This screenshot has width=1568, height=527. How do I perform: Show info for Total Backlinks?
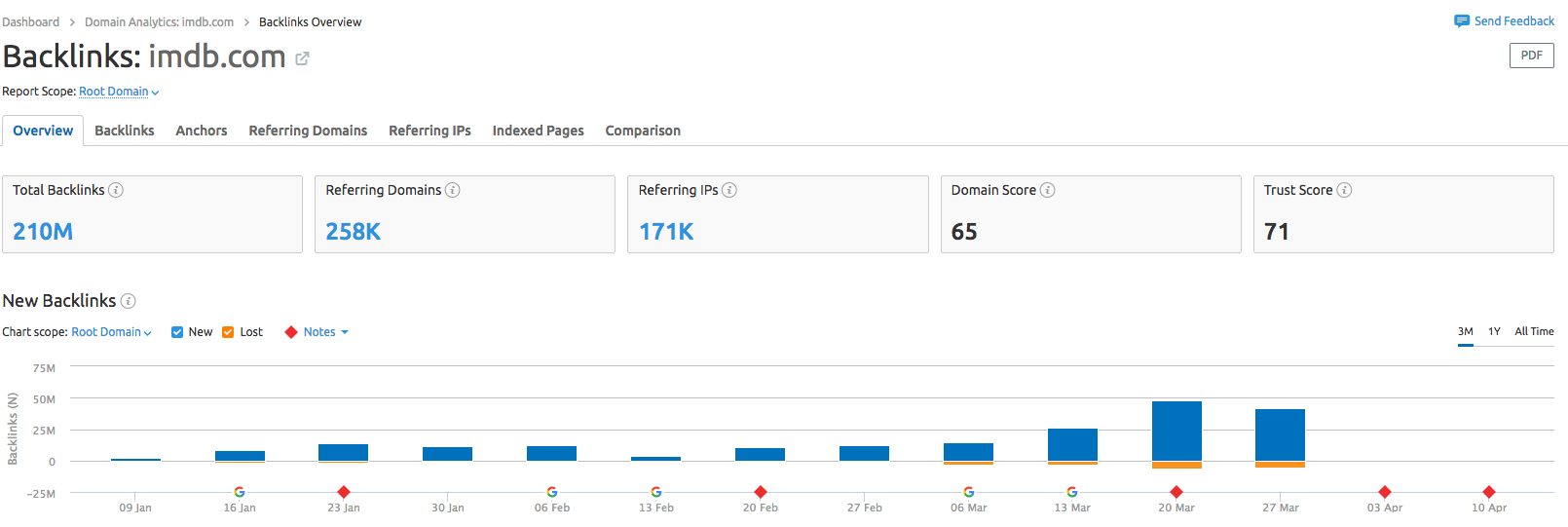pyautogui.click(x=116, y=190)
